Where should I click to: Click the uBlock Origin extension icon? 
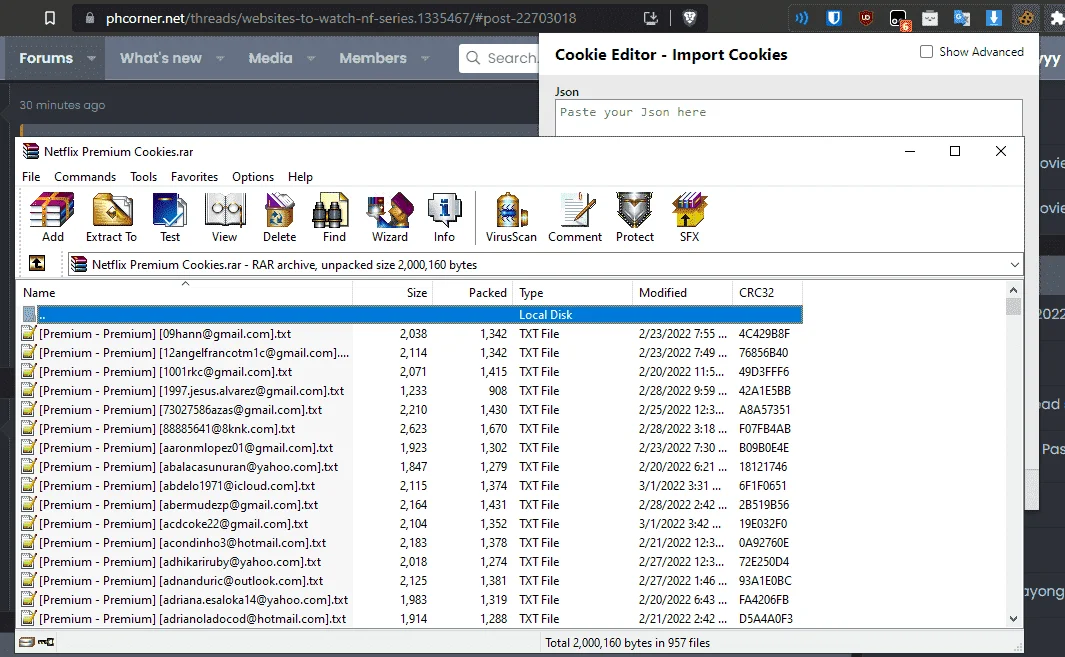coord(866,18)
